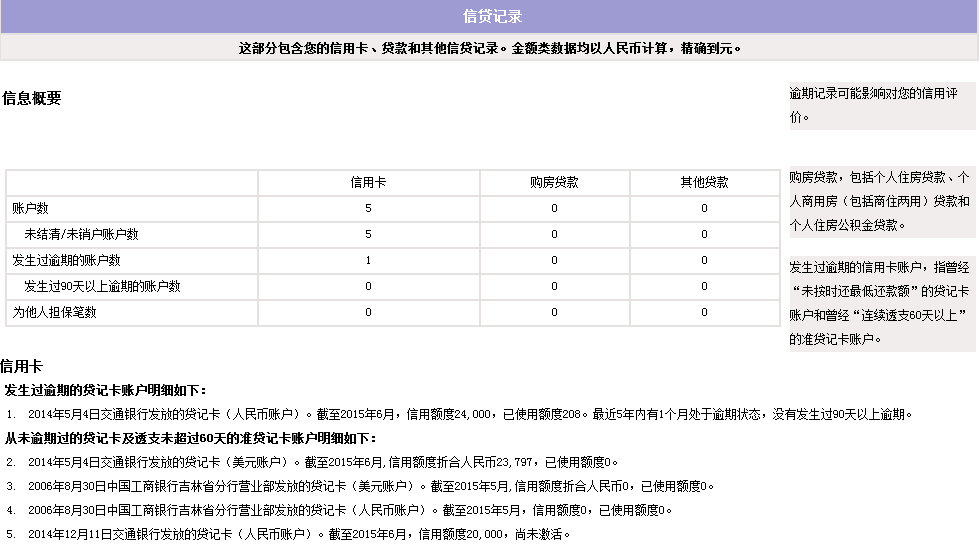
Task: Select the 信息概要 section heading
Action: tap(31, 98)
